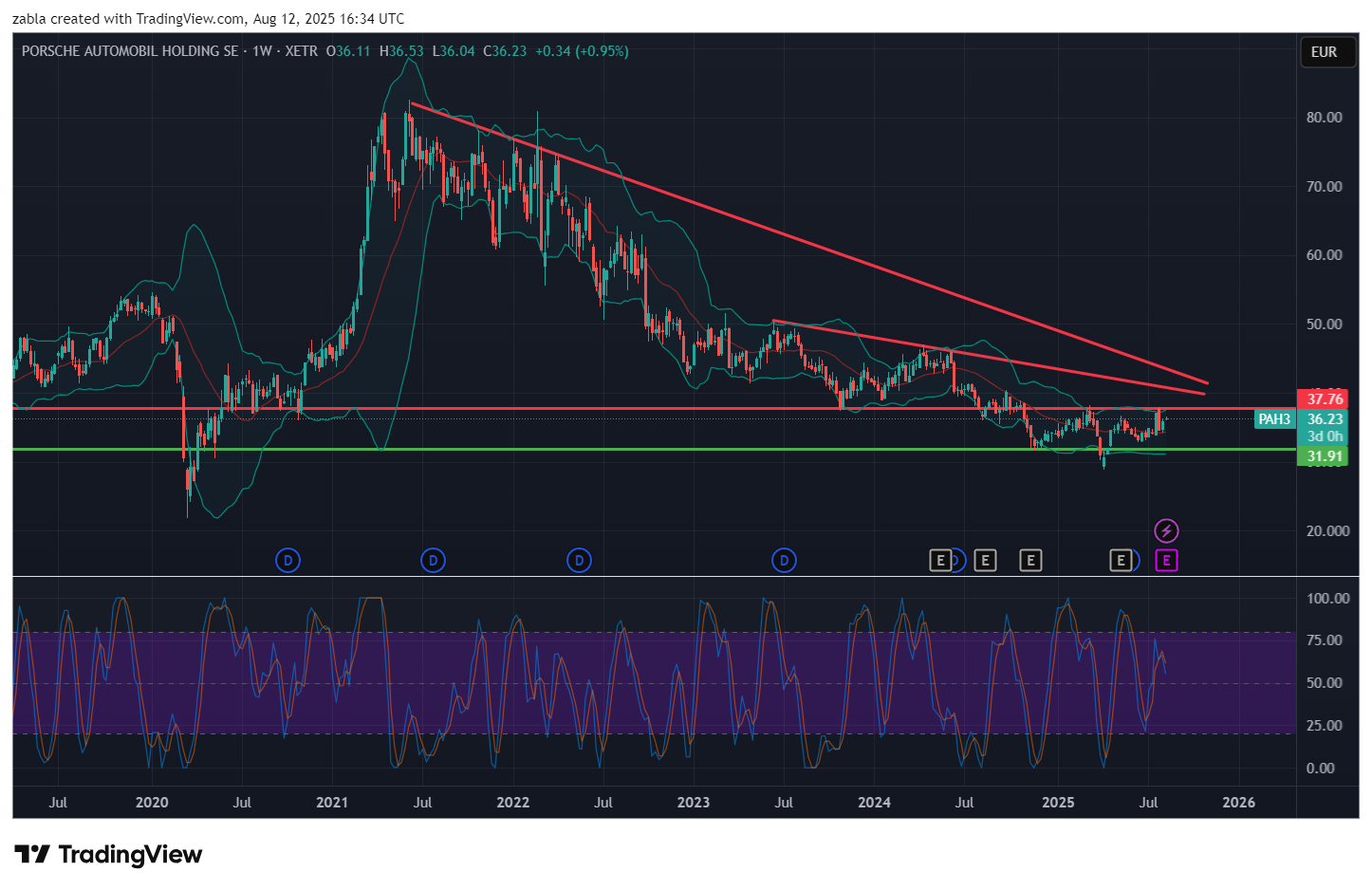Click the low value L36.04
Image resolution: width=1372 pixels, height=890 pixels.
(x=454, y=51)
